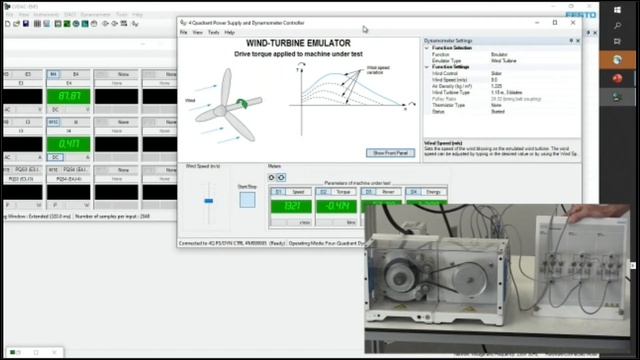Screen dimensions: 640x360
Task: Open Instruments menu in LVDAC-EMS window
Action: click(46, 15)
